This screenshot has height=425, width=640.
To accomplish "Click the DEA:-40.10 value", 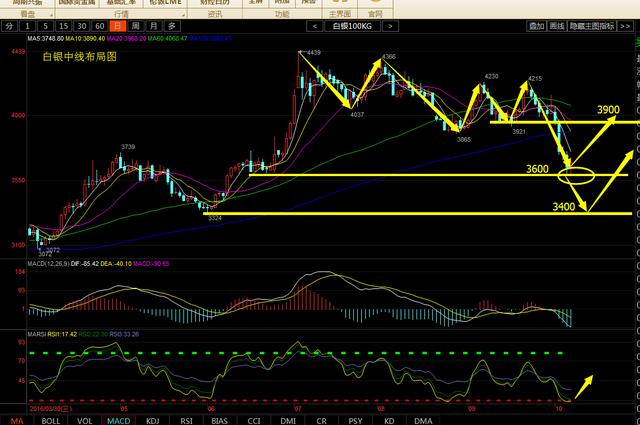I will coord(116,264).
